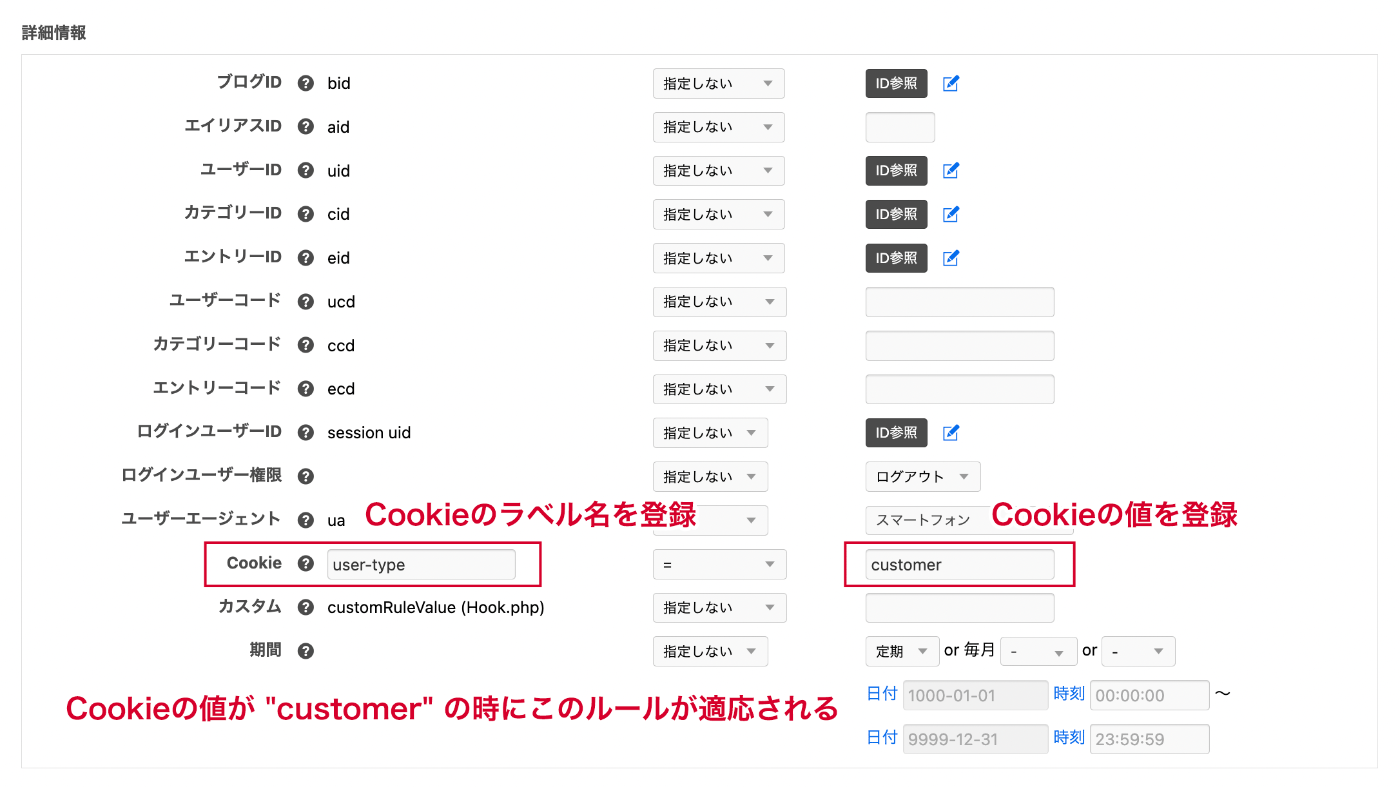Open the カスタム condition dropdown
Viewport: 1400px width, 787px height.
pyautogui.click(x=719, y=608)
